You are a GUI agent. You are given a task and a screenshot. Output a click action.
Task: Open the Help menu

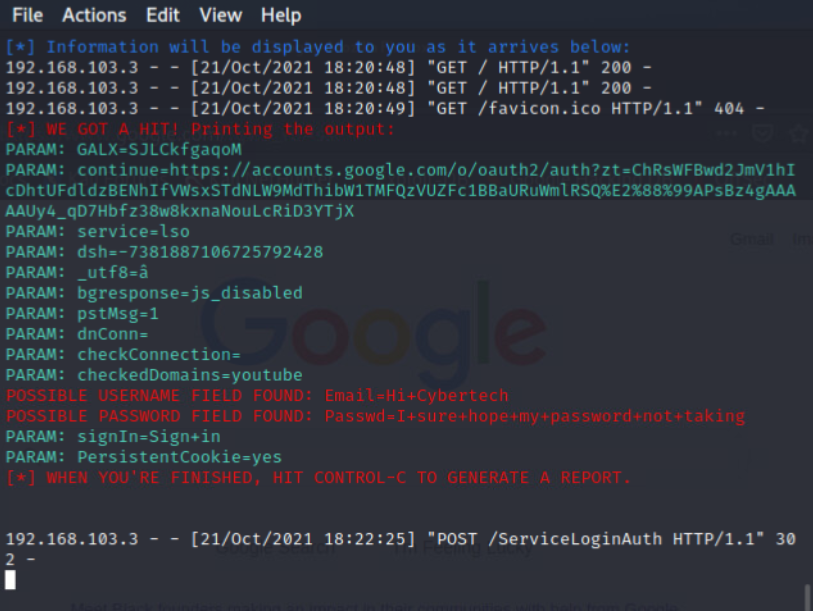[x=281, y=15]
